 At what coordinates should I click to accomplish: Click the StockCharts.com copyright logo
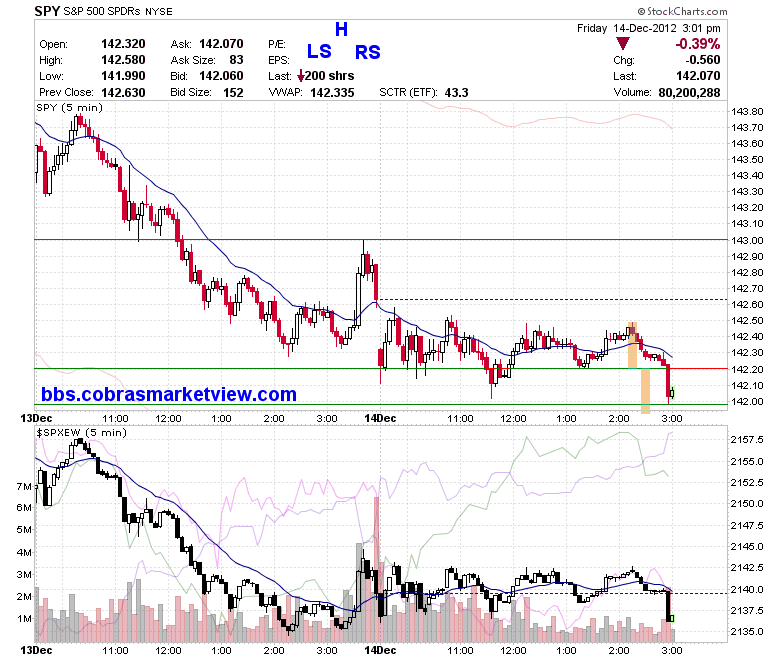pos(682,11)
